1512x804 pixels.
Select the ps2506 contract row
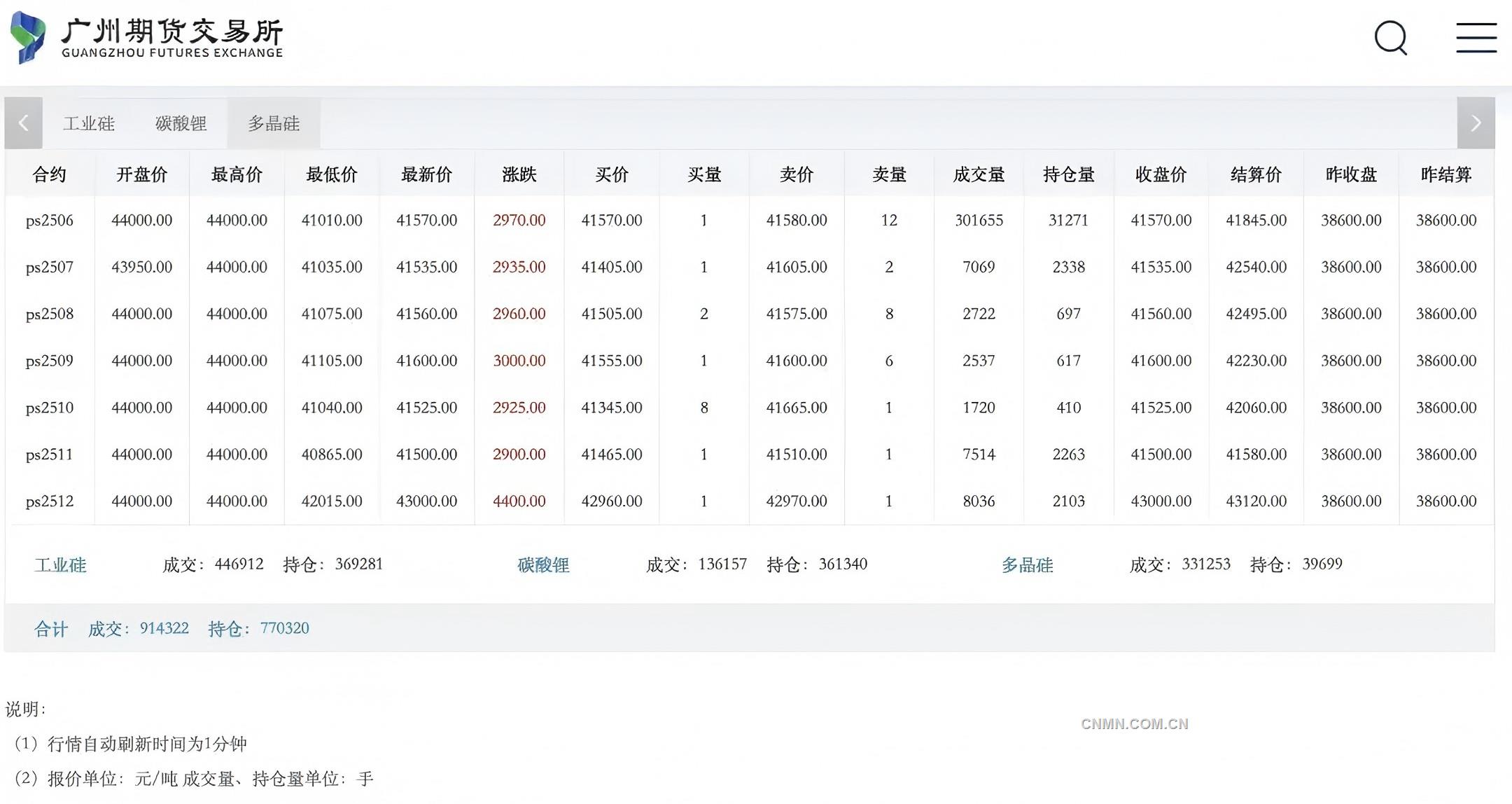pos(49,221)
